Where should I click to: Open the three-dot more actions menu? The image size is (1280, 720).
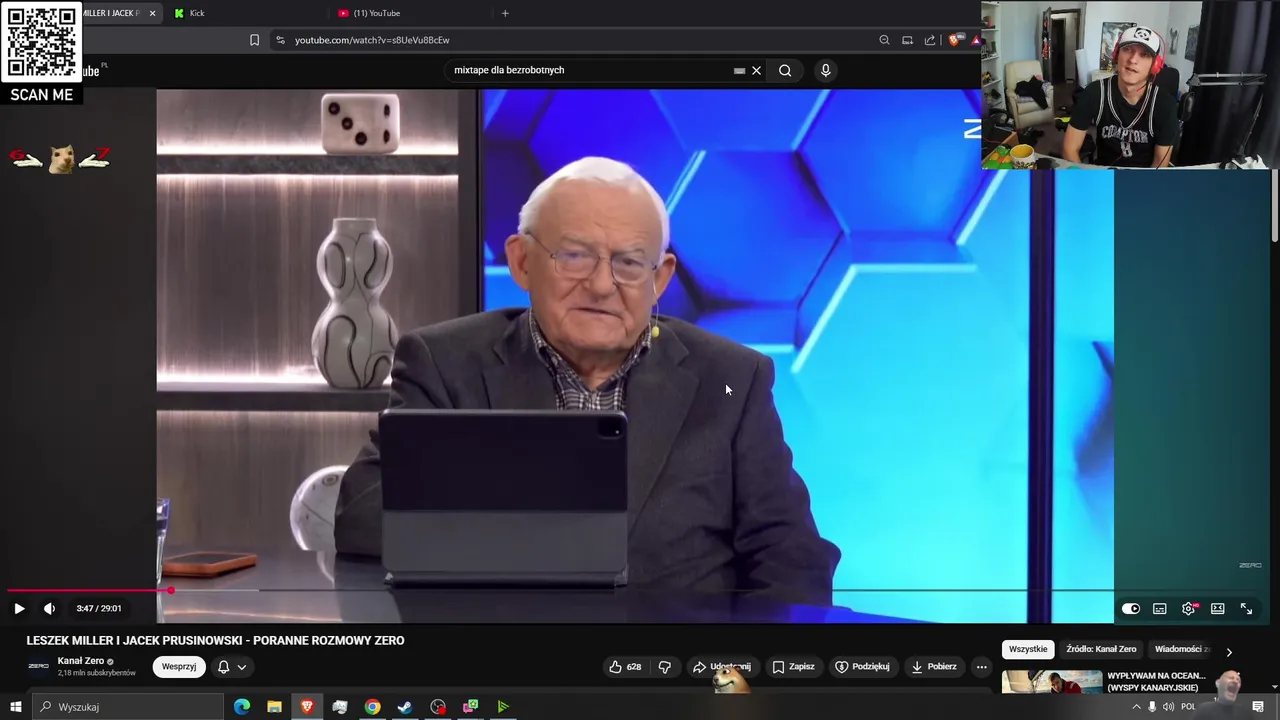click(981, 667)
